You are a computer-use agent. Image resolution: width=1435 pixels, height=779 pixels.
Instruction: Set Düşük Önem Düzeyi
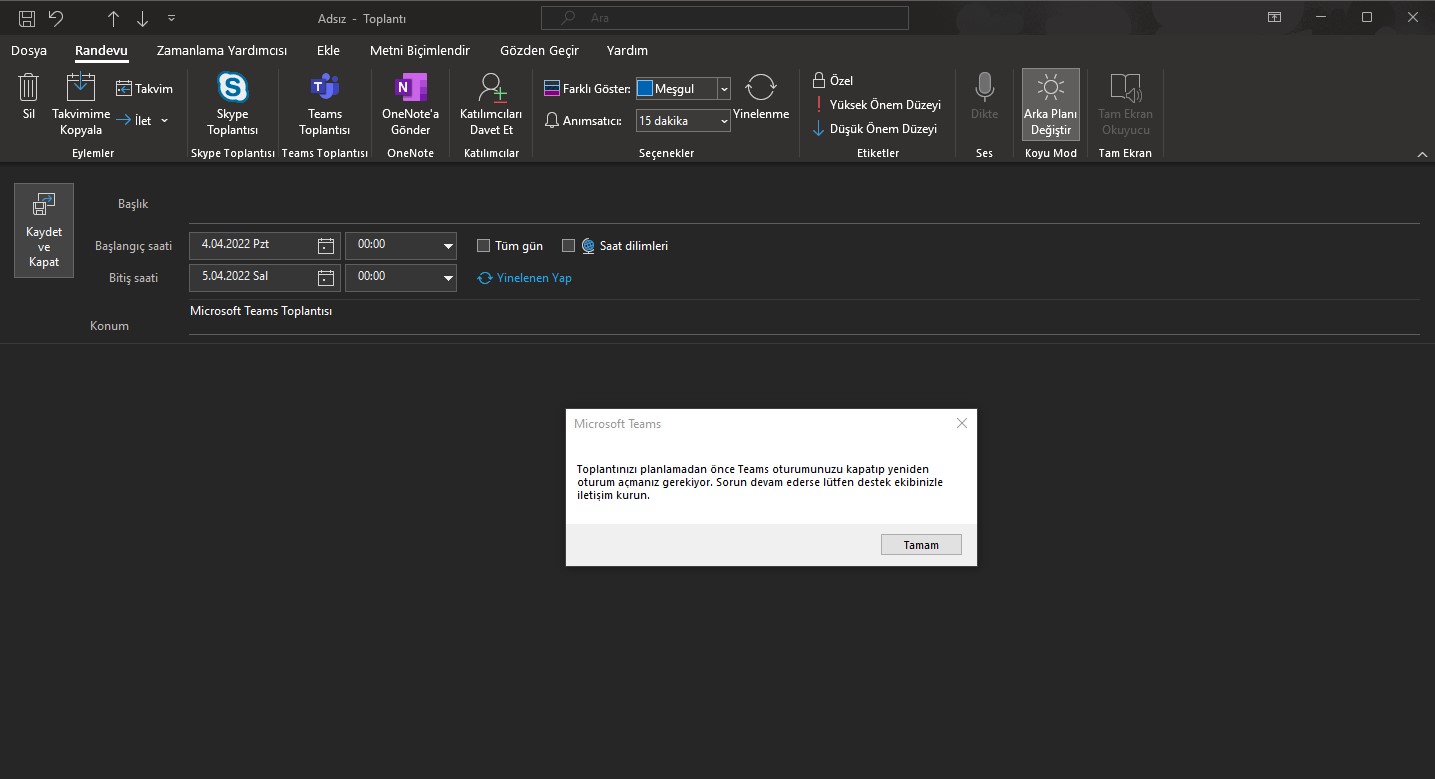(x=876, y=129)
